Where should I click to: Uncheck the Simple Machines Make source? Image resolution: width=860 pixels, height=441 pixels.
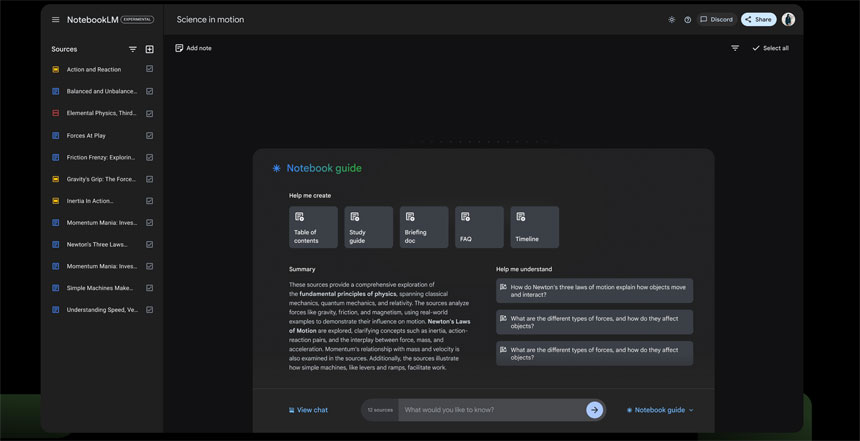(149, 288)
